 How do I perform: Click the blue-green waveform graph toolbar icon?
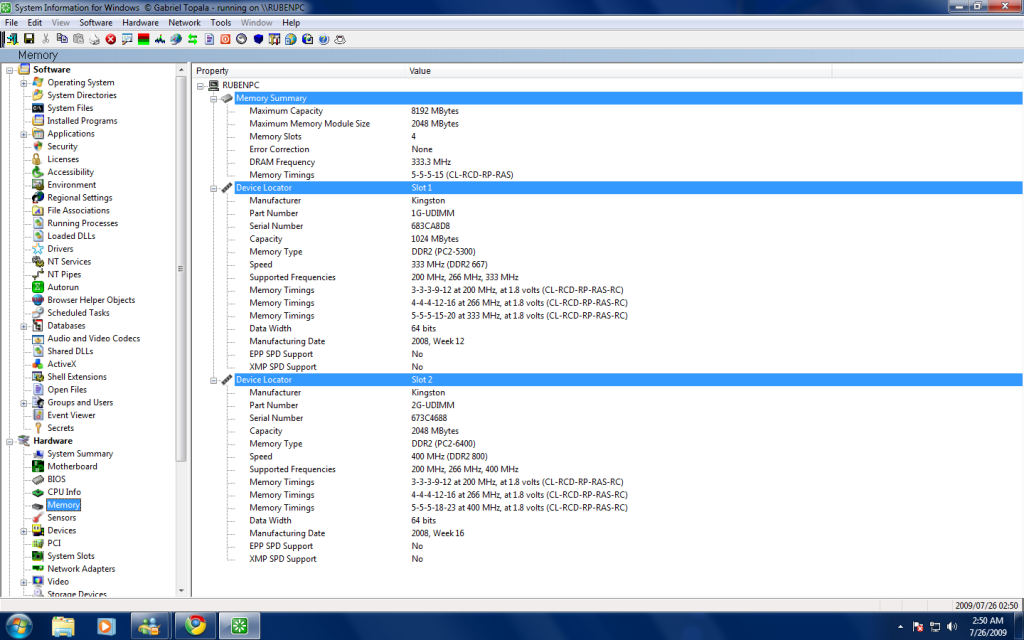pos(160,39)
